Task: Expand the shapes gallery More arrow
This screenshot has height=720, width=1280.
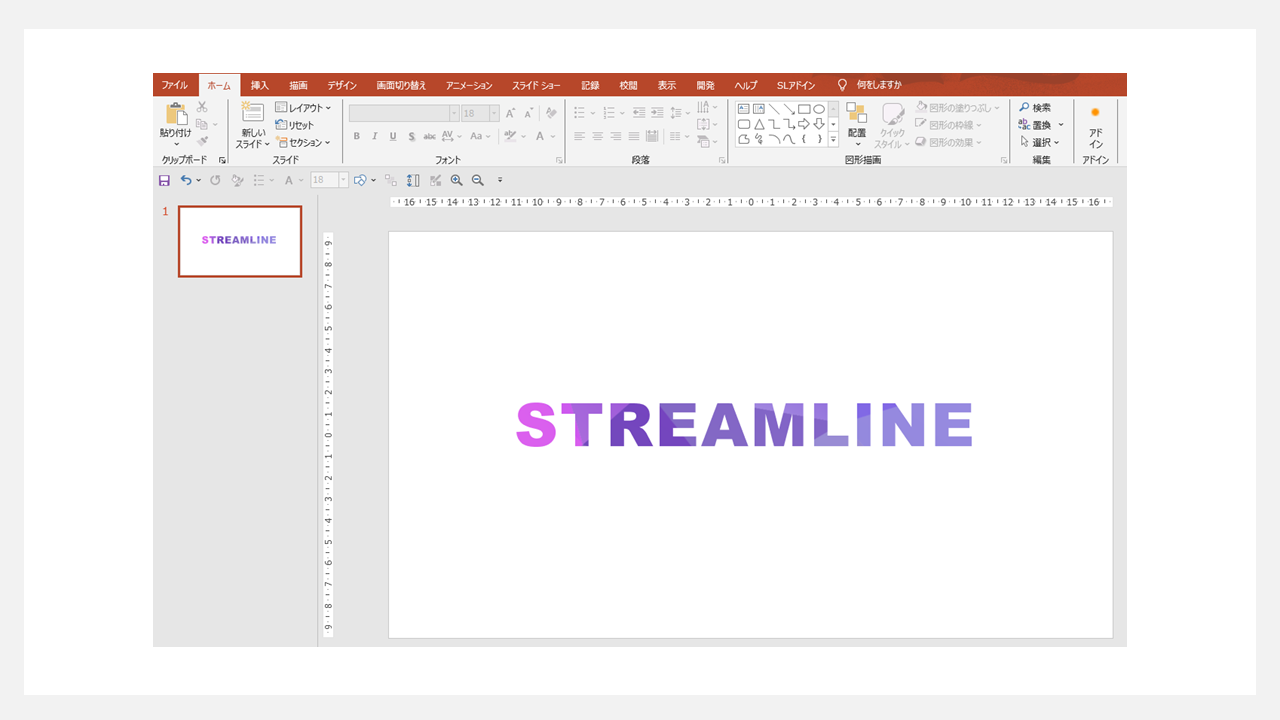Action: pos(833,140)
